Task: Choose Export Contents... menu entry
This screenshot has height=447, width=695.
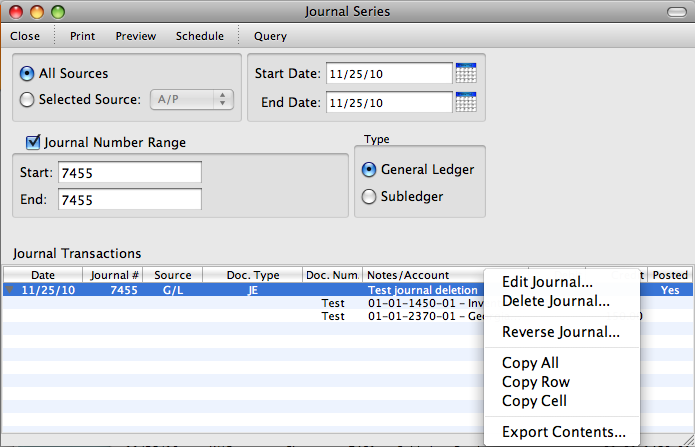Action: (x=563, y=432)
